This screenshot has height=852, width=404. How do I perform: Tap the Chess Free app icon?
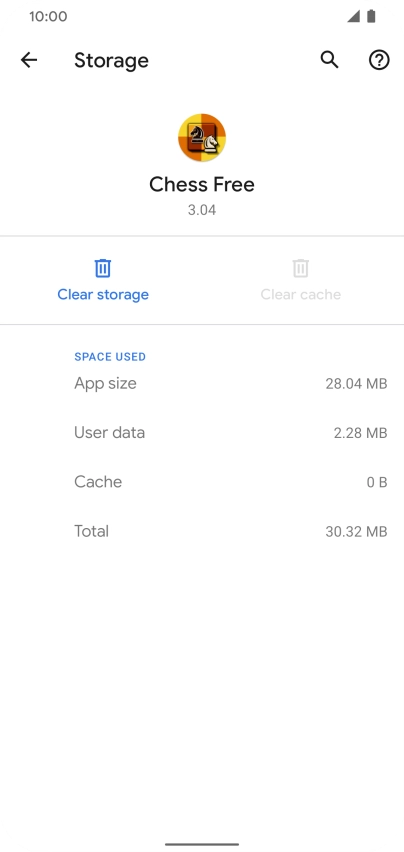pos(202,137)
